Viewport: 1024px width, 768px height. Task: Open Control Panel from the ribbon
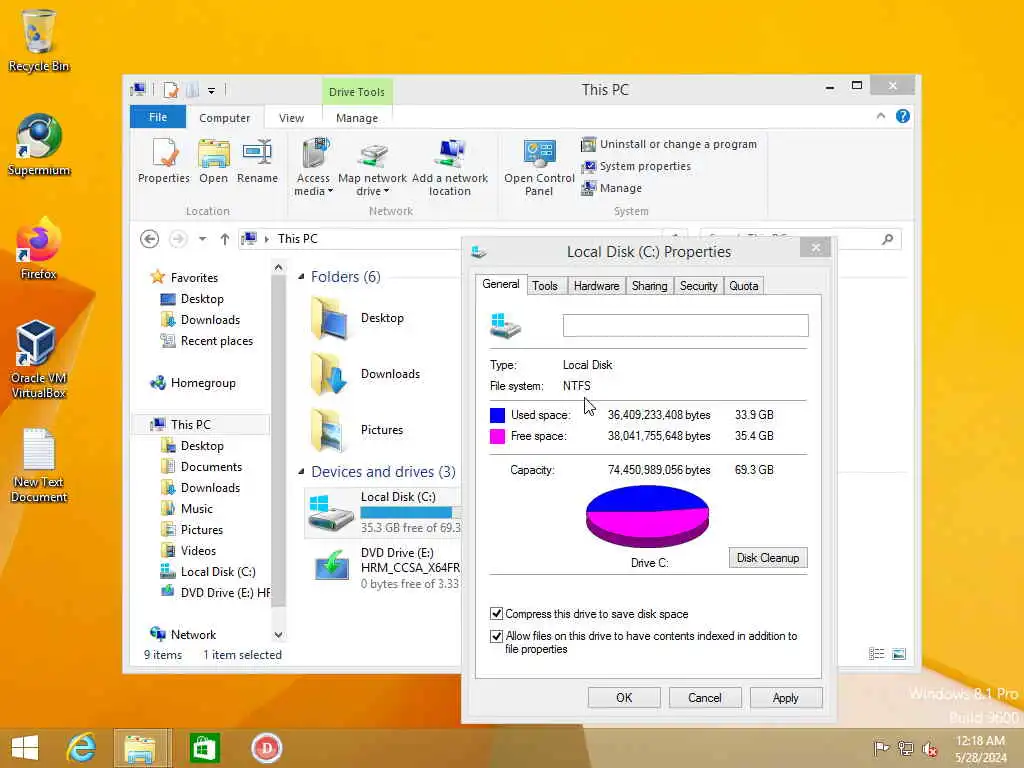pos(539,167)
